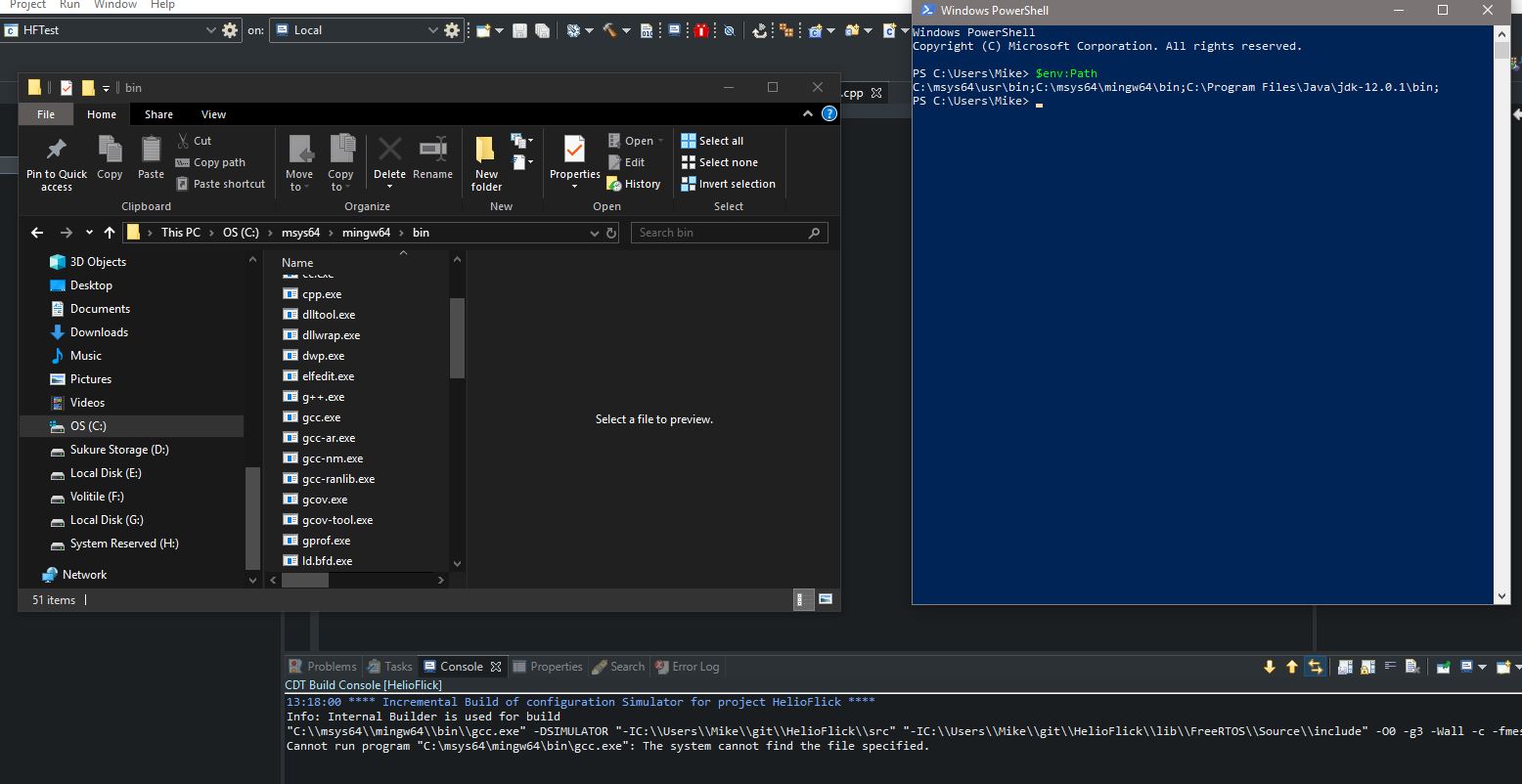Open Eclipse Tasks tab

coord(390,667)
